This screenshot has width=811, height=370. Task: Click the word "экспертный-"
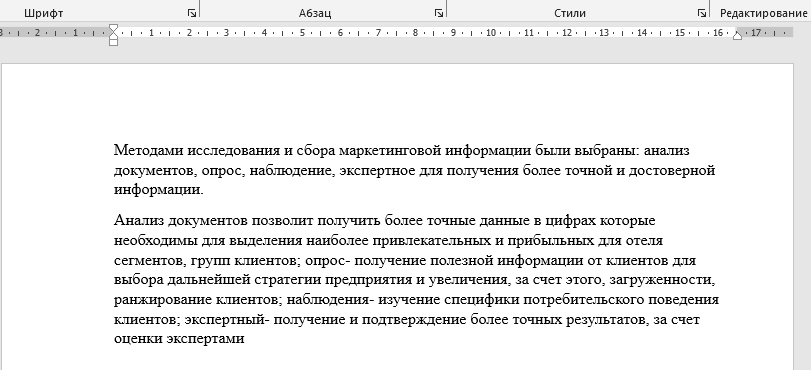pos(227,319)
